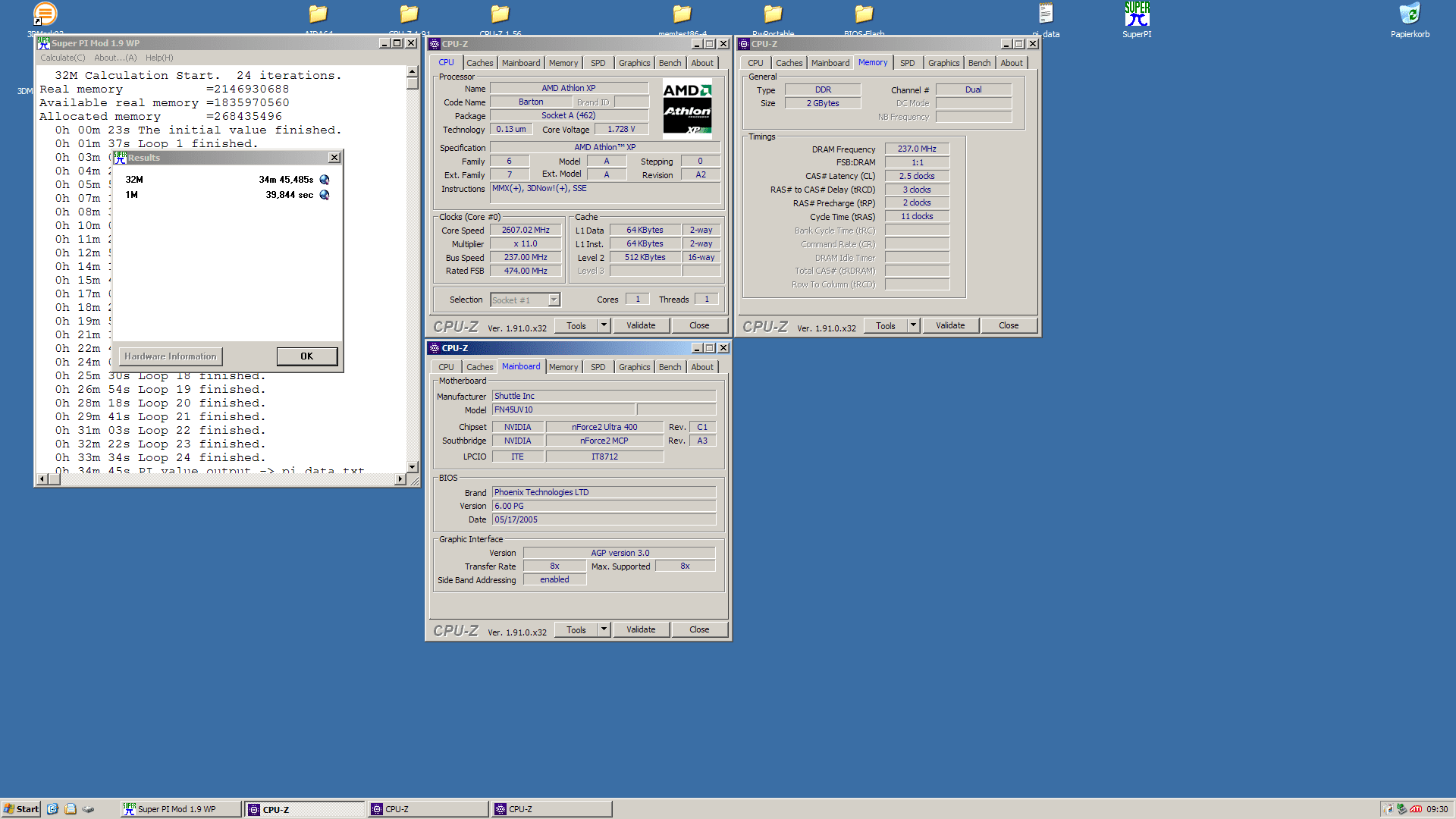Check the taskbar clock showing 09:30

[x=1437, y=809]
